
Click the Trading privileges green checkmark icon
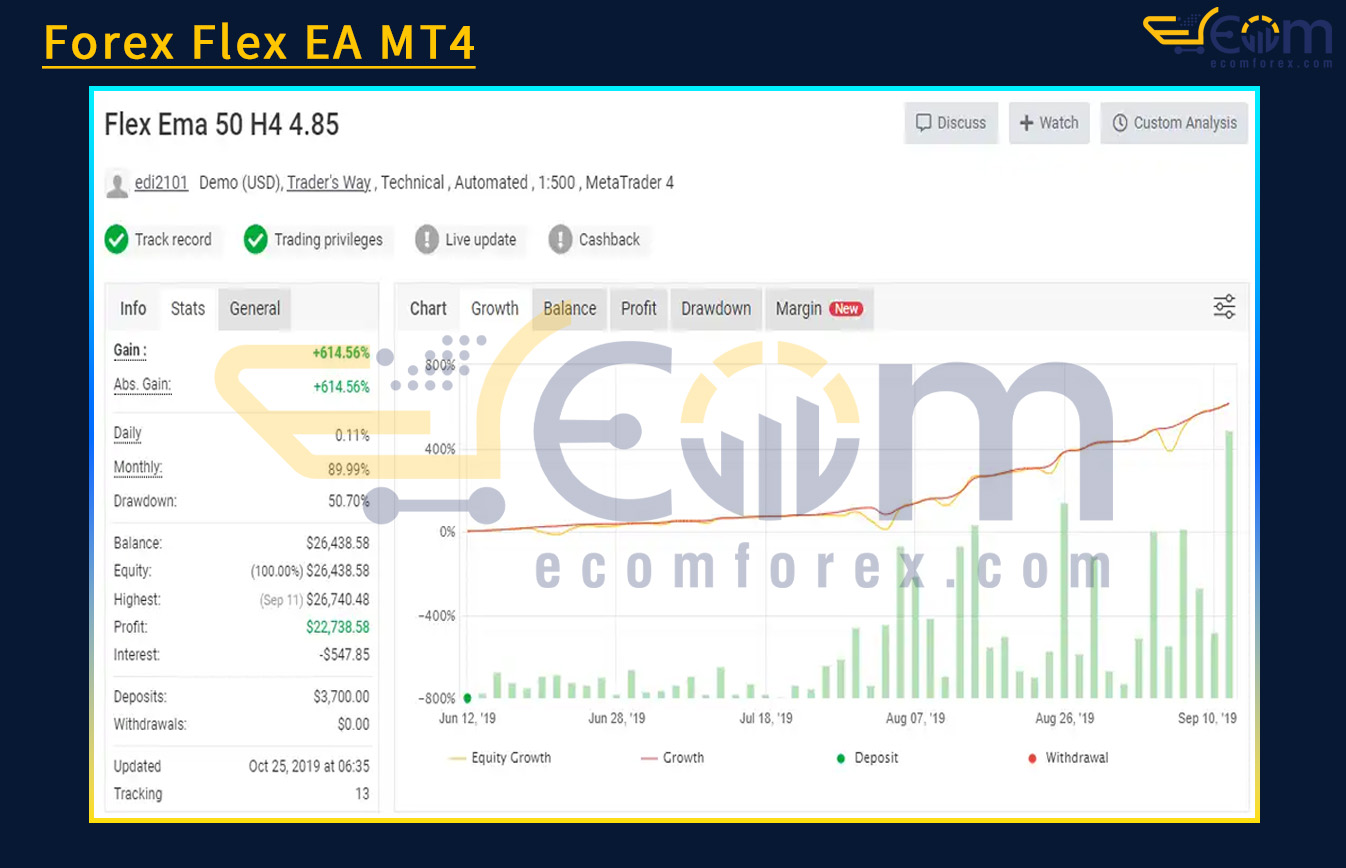pyautogui.click(x=256, y=240)
